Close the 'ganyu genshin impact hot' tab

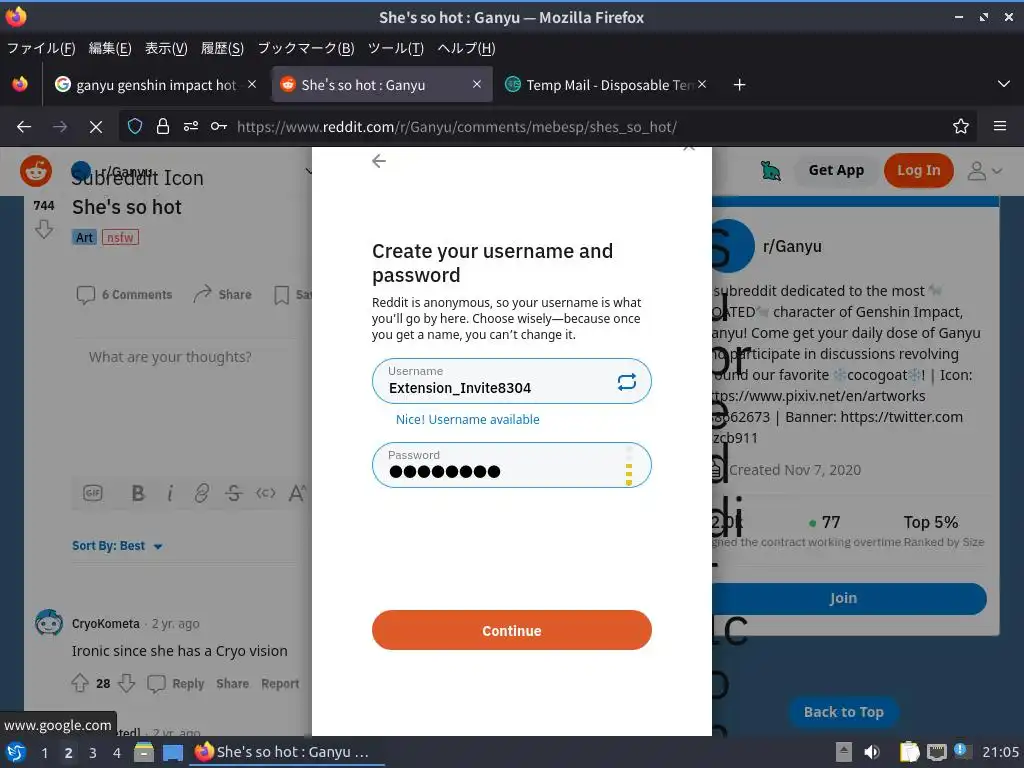252,84
